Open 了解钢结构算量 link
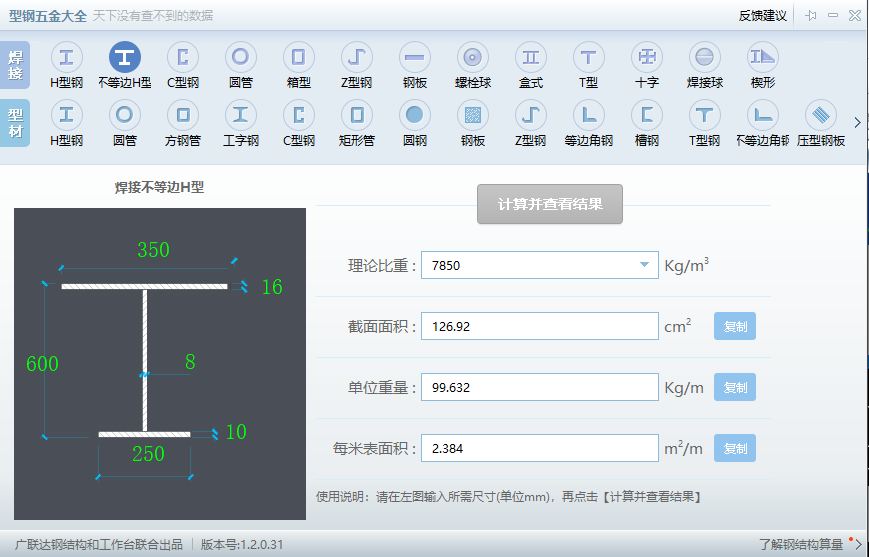Image resolution: width=869 pixels, height=557 pixels. point(801,544)
